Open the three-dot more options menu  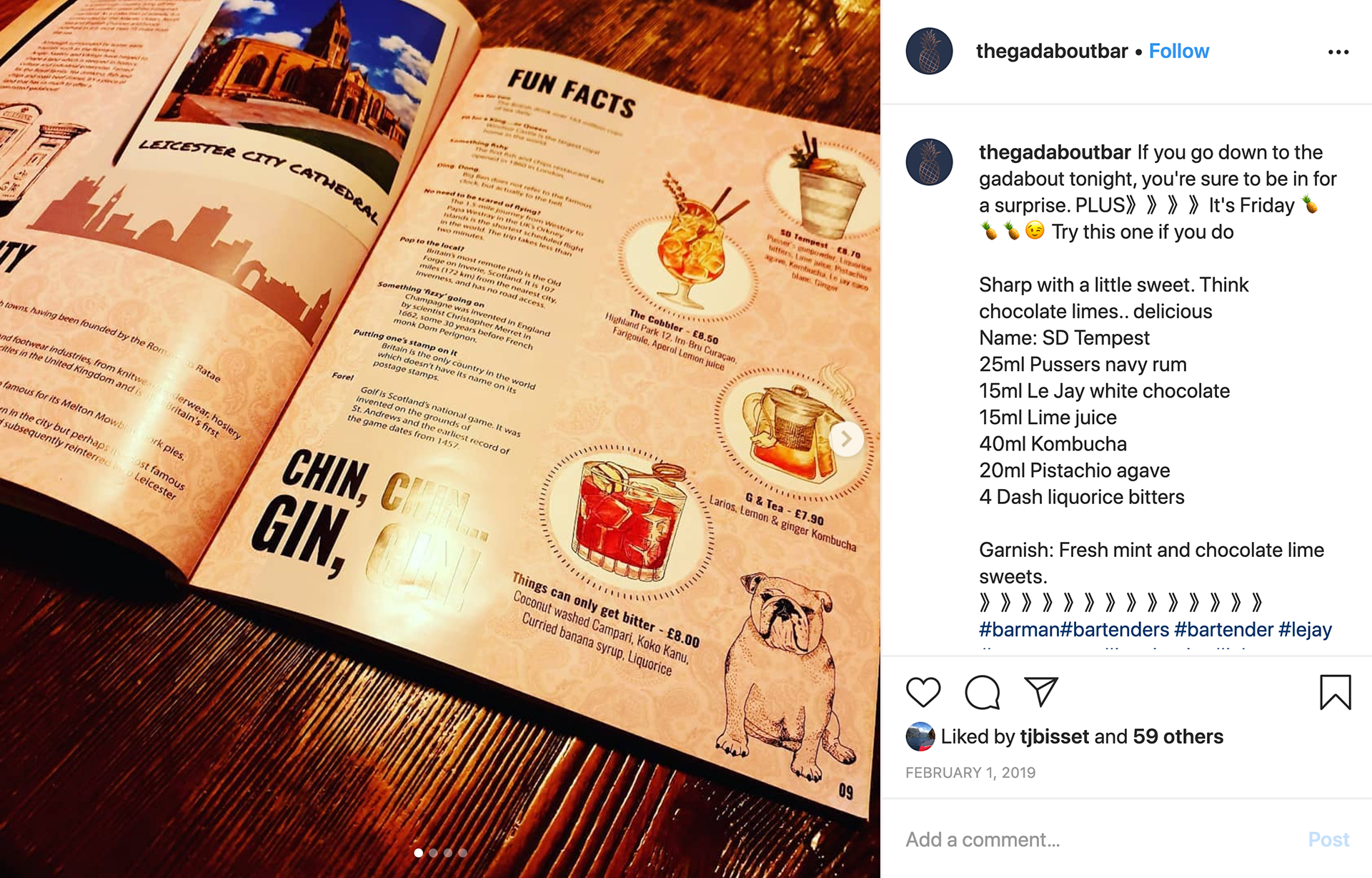[x=1338, y=52]
